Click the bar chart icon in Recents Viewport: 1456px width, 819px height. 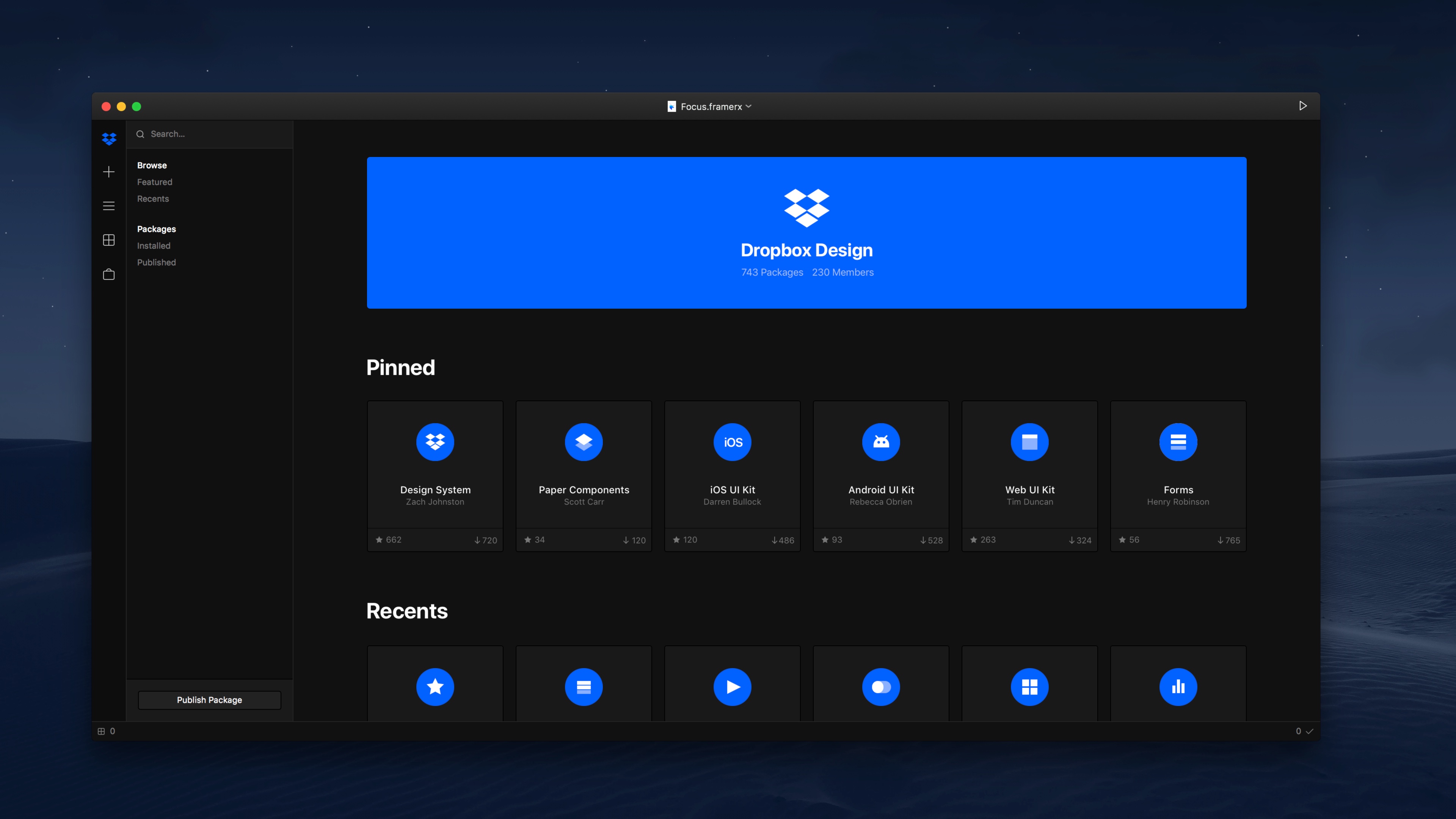1178,687
